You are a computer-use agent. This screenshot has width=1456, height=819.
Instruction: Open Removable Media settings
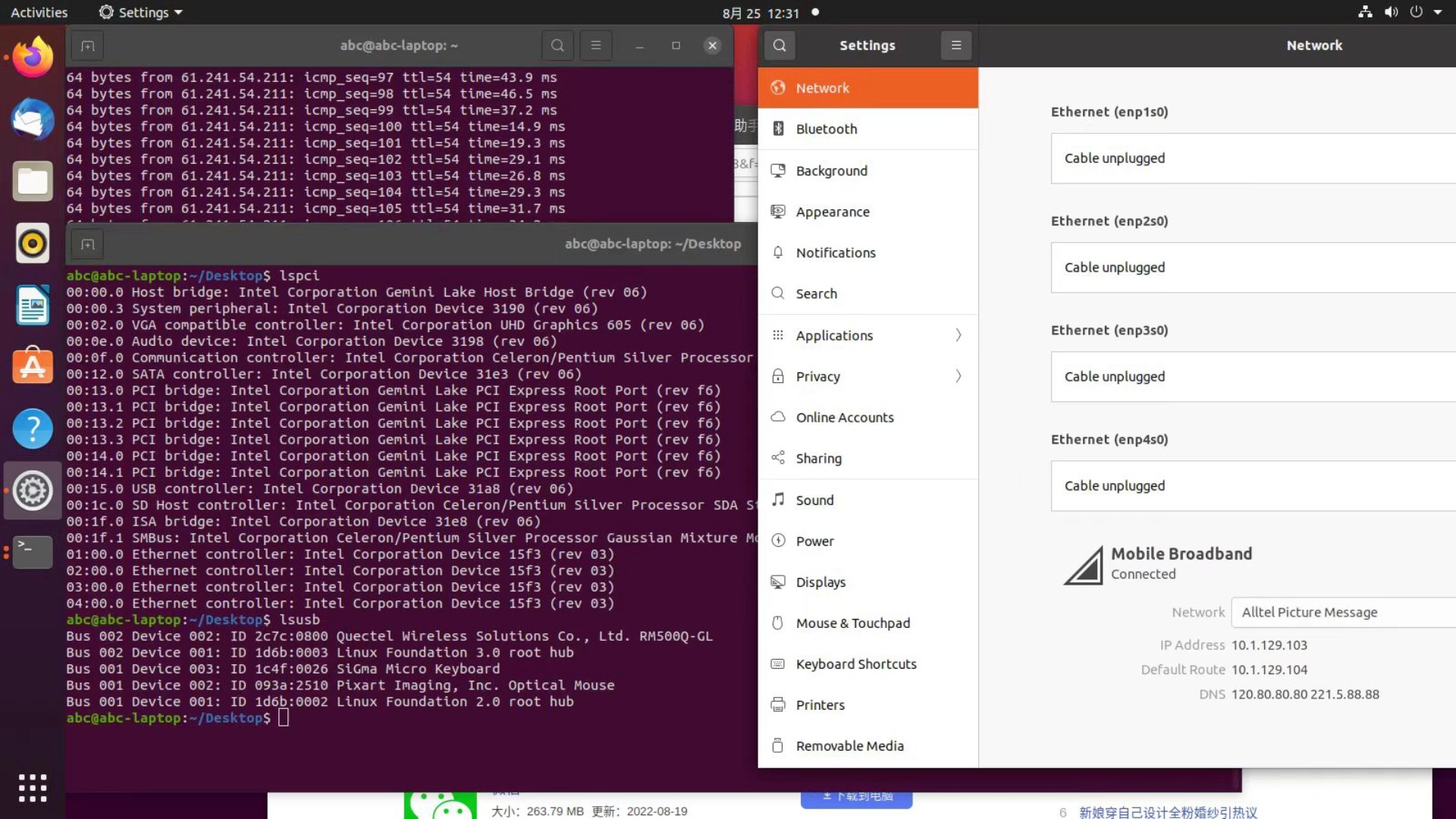coord(868,746)
